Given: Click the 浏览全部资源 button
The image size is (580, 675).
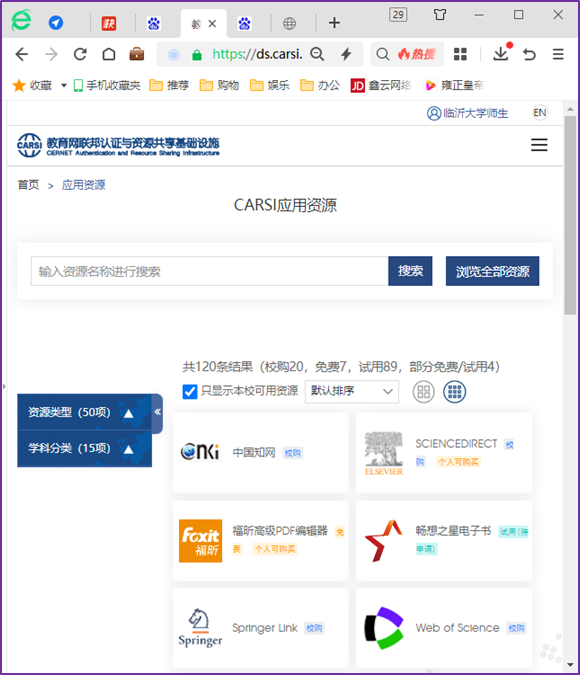Looking at the screenshot, I should point(492,271).
